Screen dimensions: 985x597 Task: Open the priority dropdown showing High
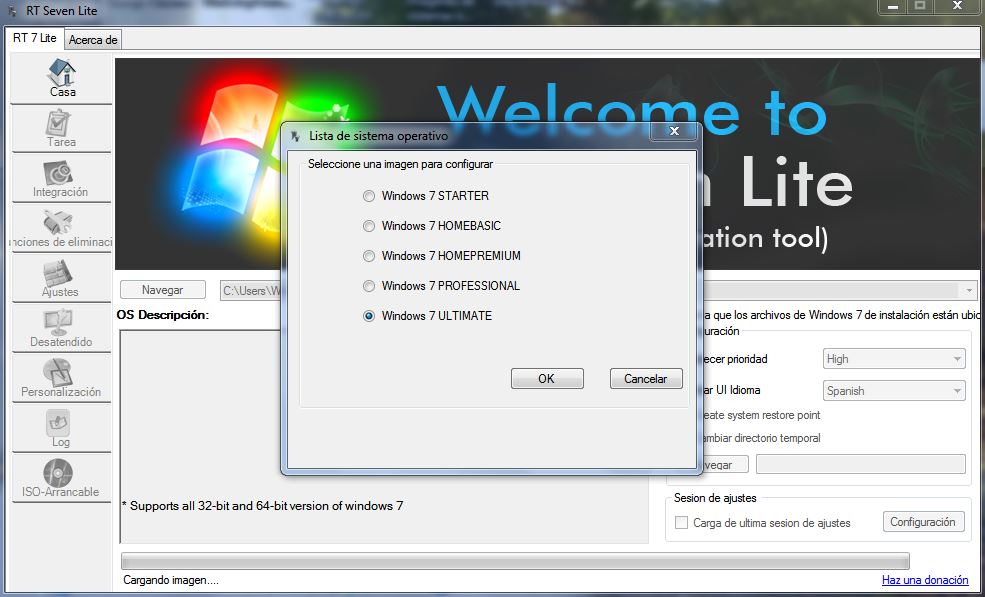(x=894, y=359)
